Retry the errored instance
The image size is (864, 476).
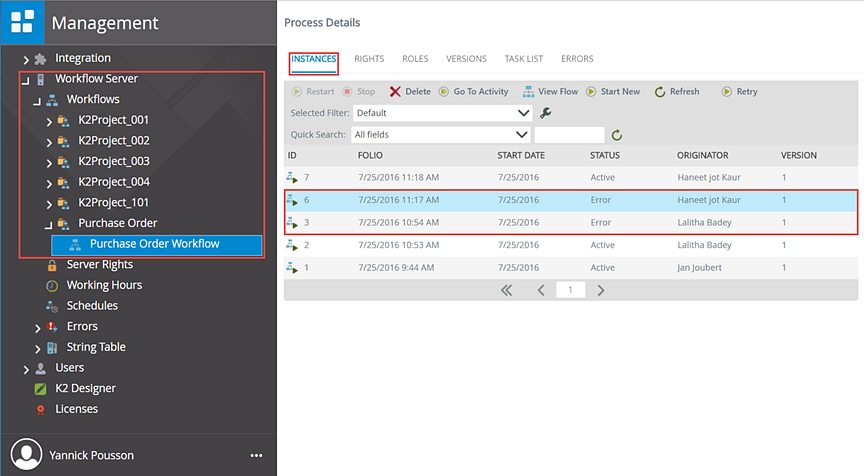coord(739,91)
